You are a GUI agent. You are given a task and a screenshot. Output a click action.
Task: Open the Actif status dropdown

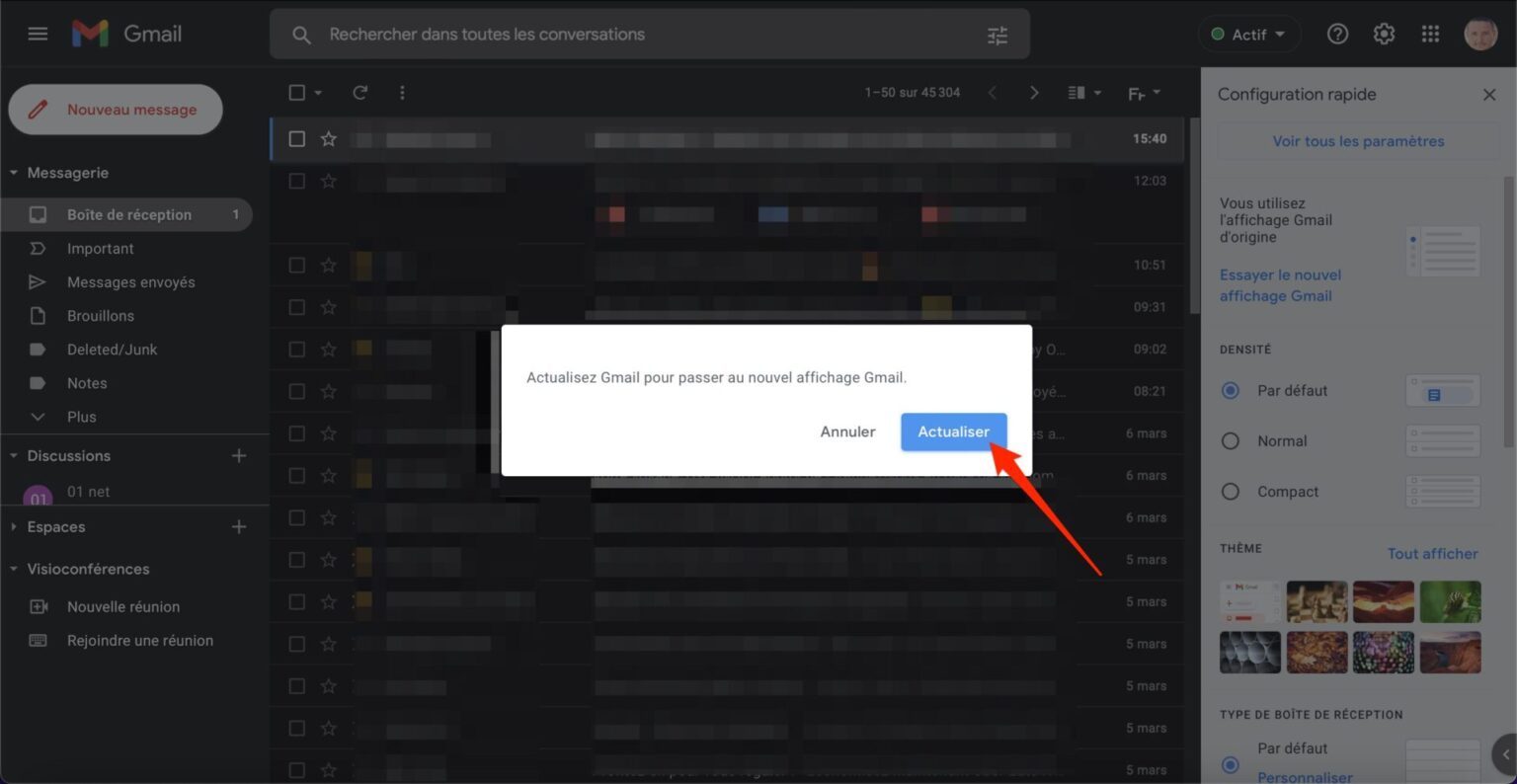(1248, 33)
